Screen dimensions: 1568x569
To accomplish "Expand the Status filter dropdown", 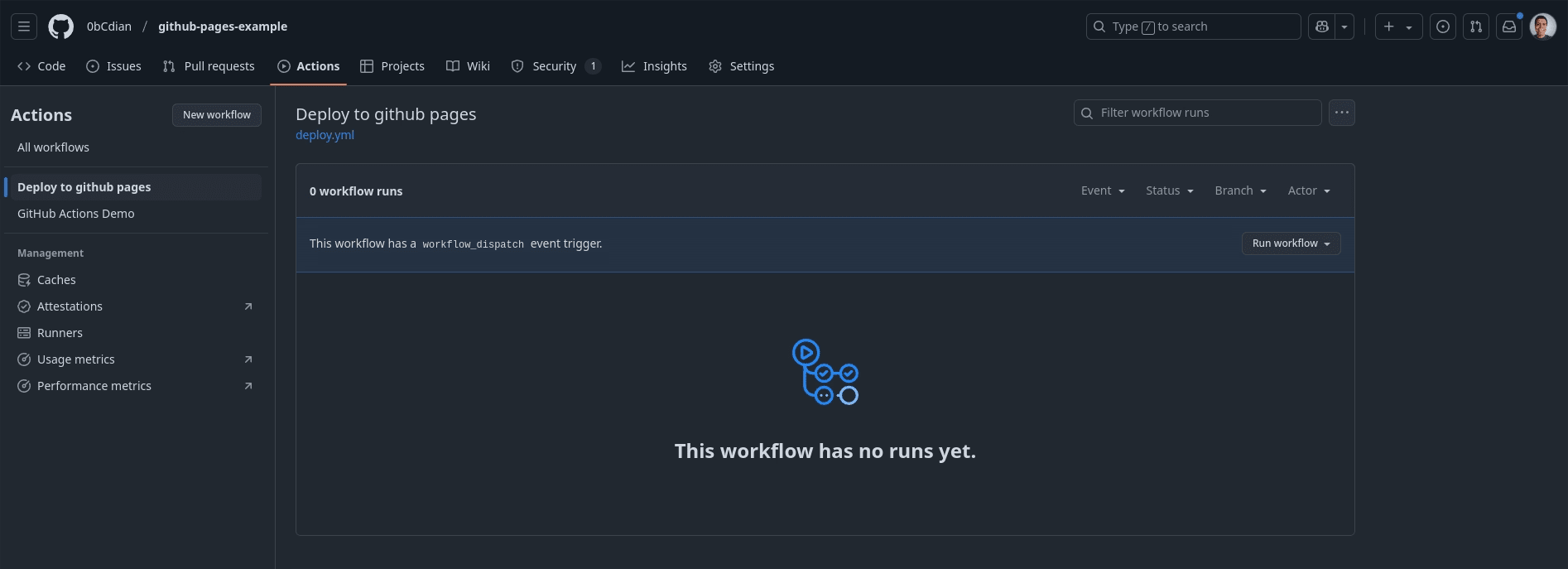I will coord(1169,190).
